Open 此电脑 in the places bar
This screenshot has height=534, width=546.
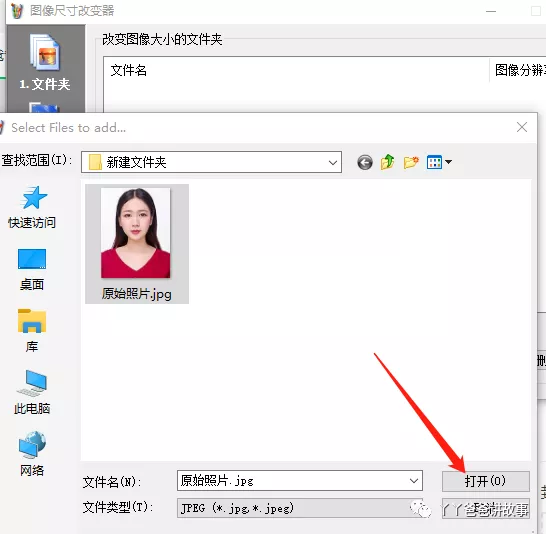pyautogui.click(x=32, y=393)
